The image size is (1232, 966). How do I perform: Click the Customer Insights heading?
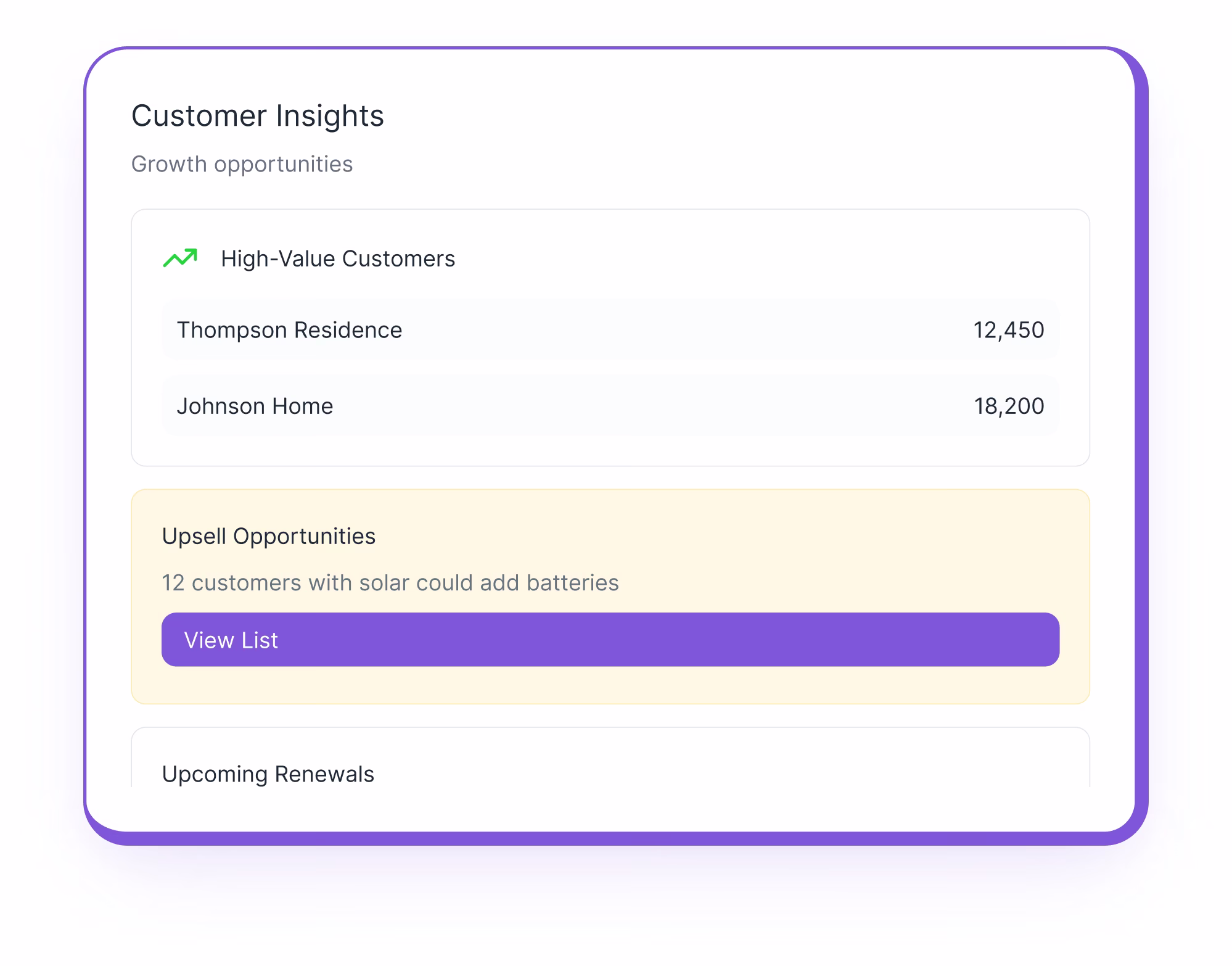[258, 115]
